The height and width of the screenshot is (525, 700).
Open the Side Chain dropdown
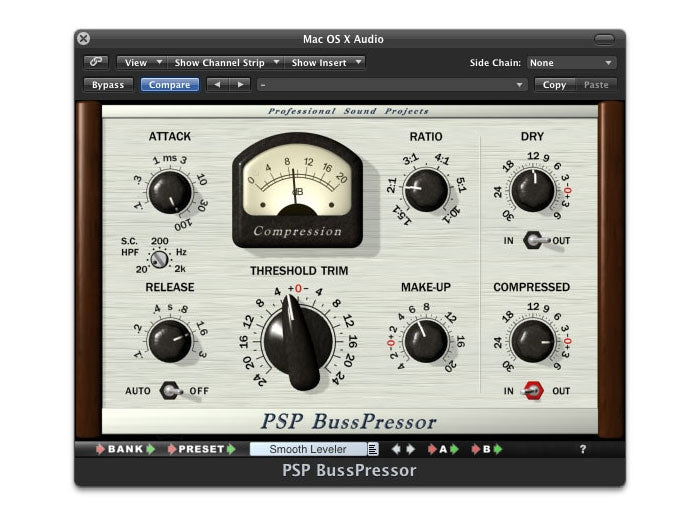pyautogui.click(x=572, y=62)
